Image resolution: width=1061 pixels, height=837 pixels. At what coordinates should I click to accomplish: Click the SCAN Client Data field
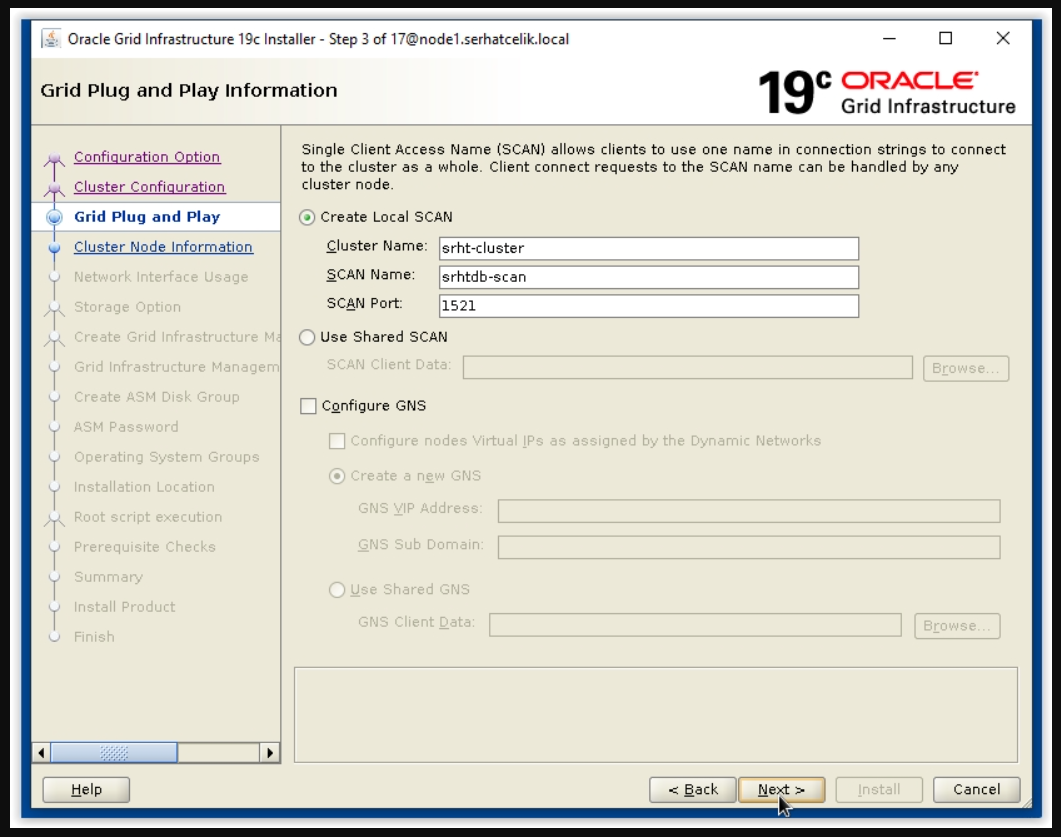687,368
